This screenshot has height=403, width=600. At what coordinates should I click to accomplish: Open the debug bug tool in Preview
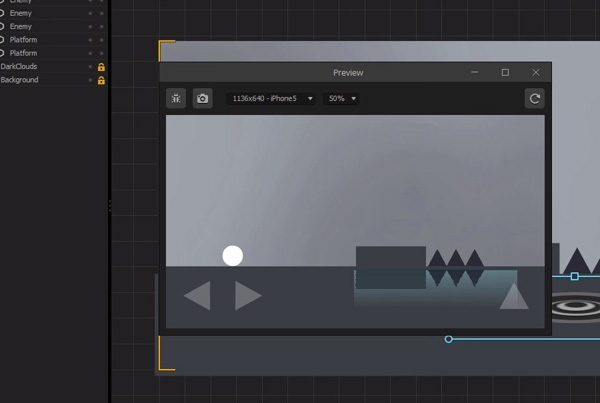click(x=176, y=98)
